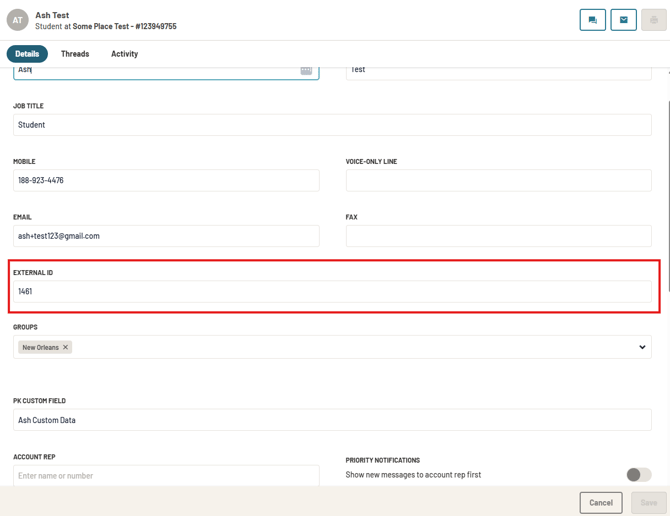Click the email envelope icon button
The image size is (670, 516).
coord(623,20)
